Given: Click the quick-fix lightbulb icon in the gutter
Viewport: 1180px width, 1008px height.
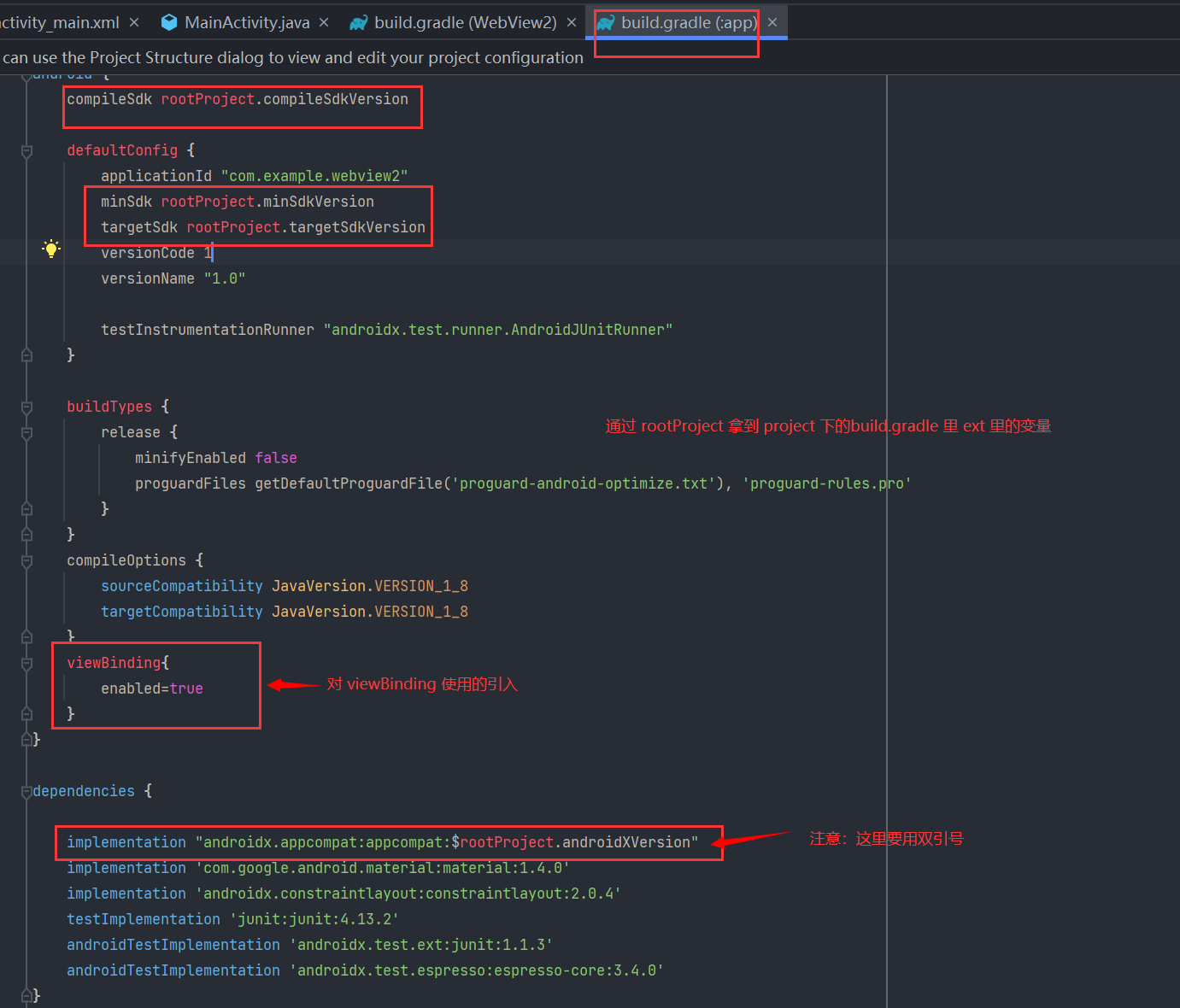Looking at the screenshot, I should tap(51, 249).
